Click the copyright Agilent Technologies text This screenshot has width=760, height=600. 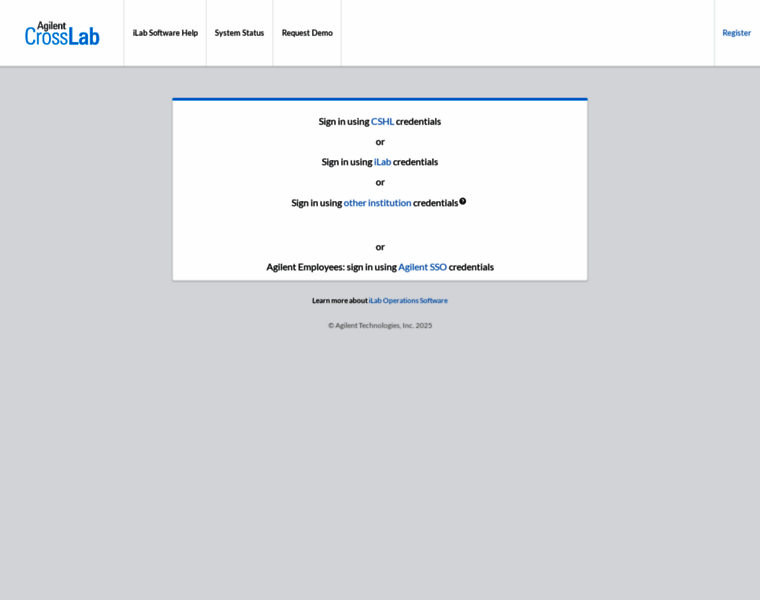[x=380, y=326]
